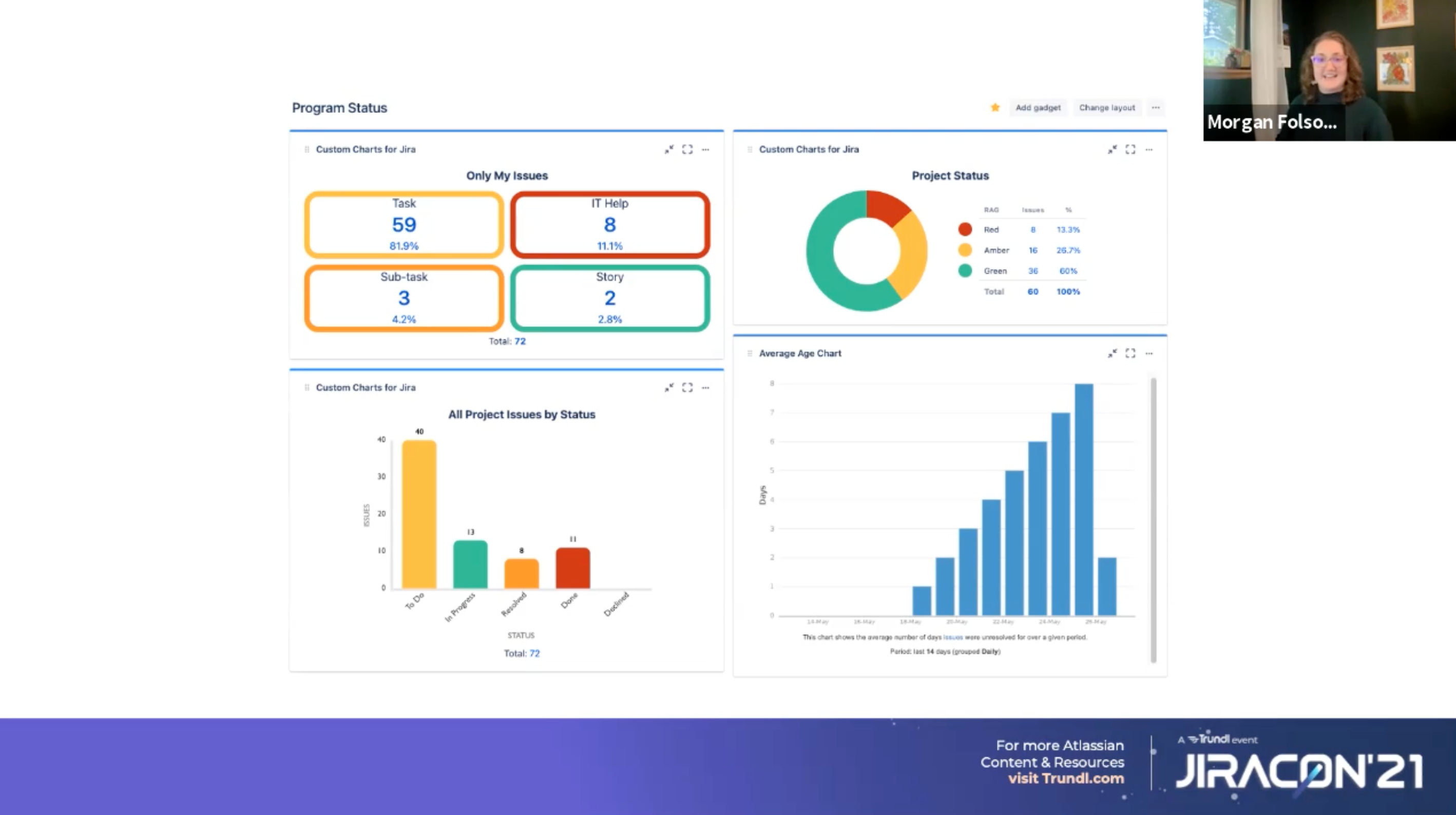Screen dimensions: 1456x815
Task: Click the Program Status dashboard title
Action: pos(340,107)
